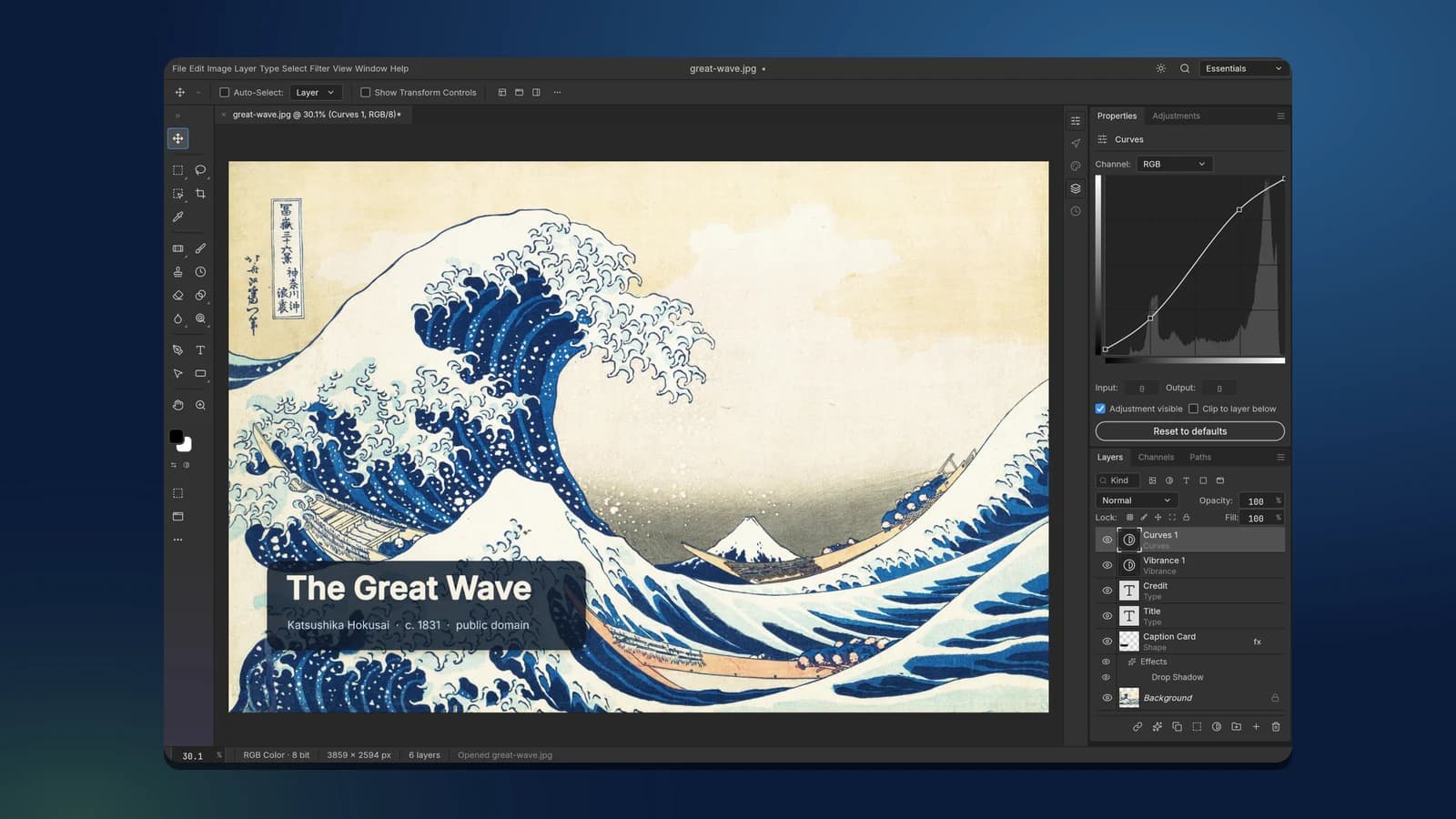Hide the Curves 1 layer
This screenshot has width=1456, height=819.
tap(1107, 540)
